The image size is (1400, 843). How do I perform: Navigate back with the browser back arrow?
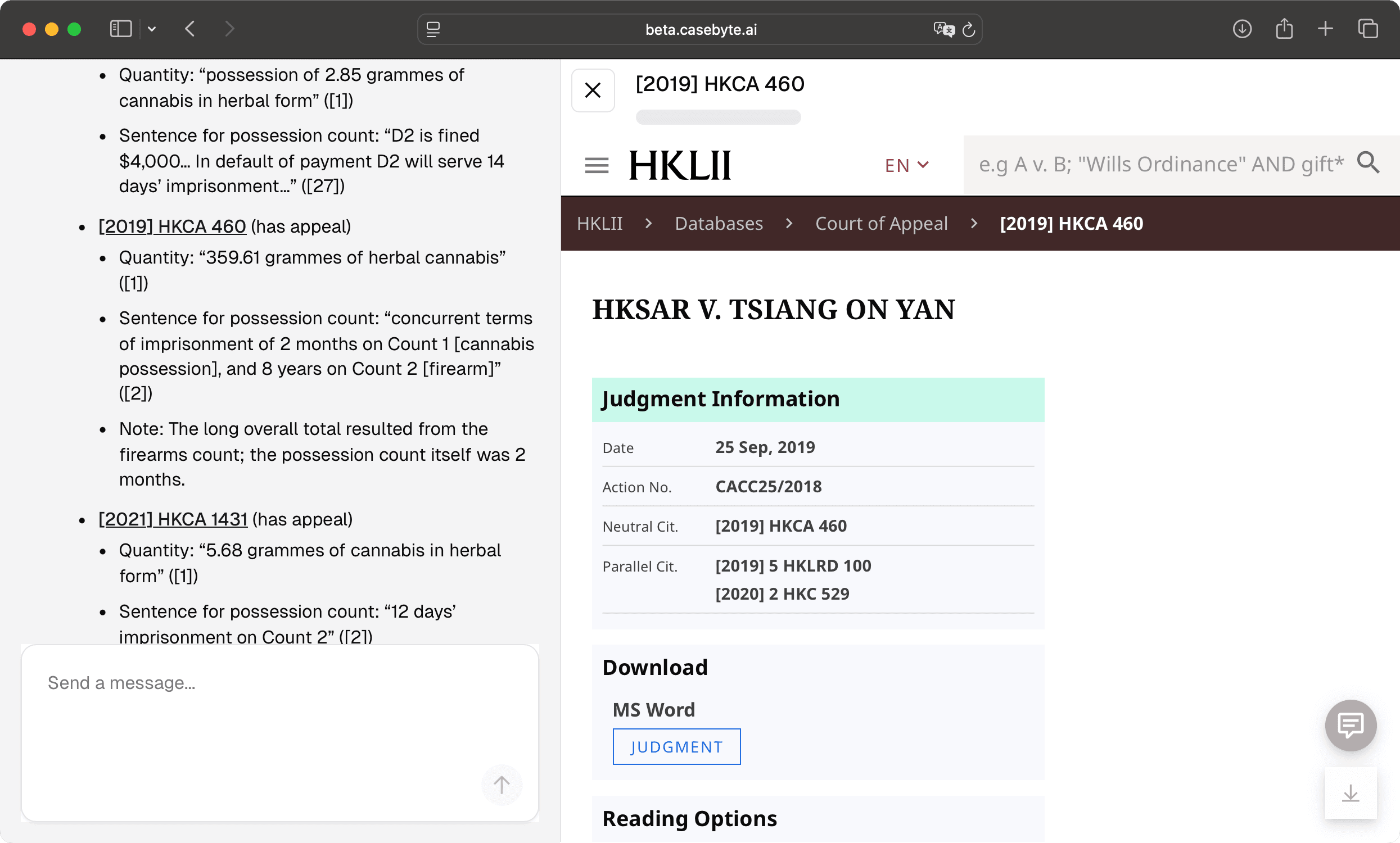coord(191,29)
